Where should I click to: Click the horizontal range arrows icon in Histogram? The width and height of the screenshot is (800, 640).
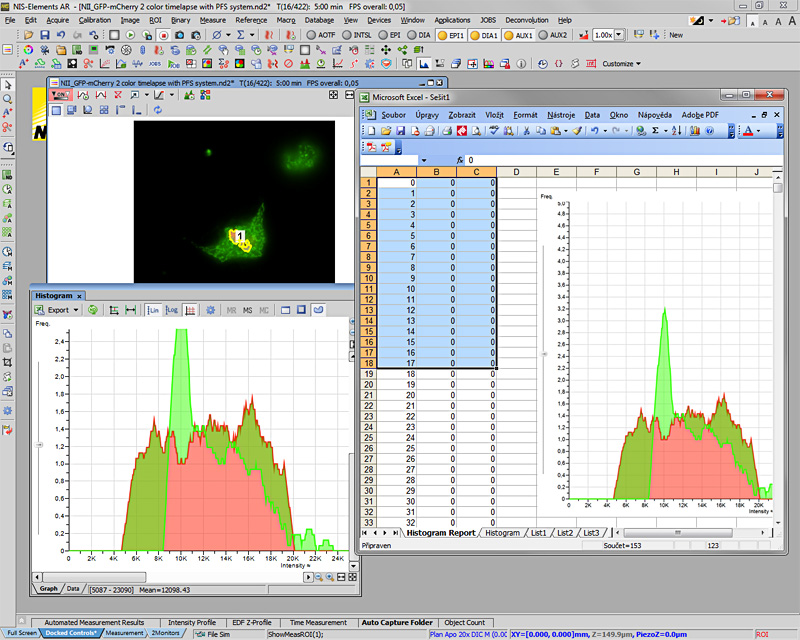pos(131,310)
